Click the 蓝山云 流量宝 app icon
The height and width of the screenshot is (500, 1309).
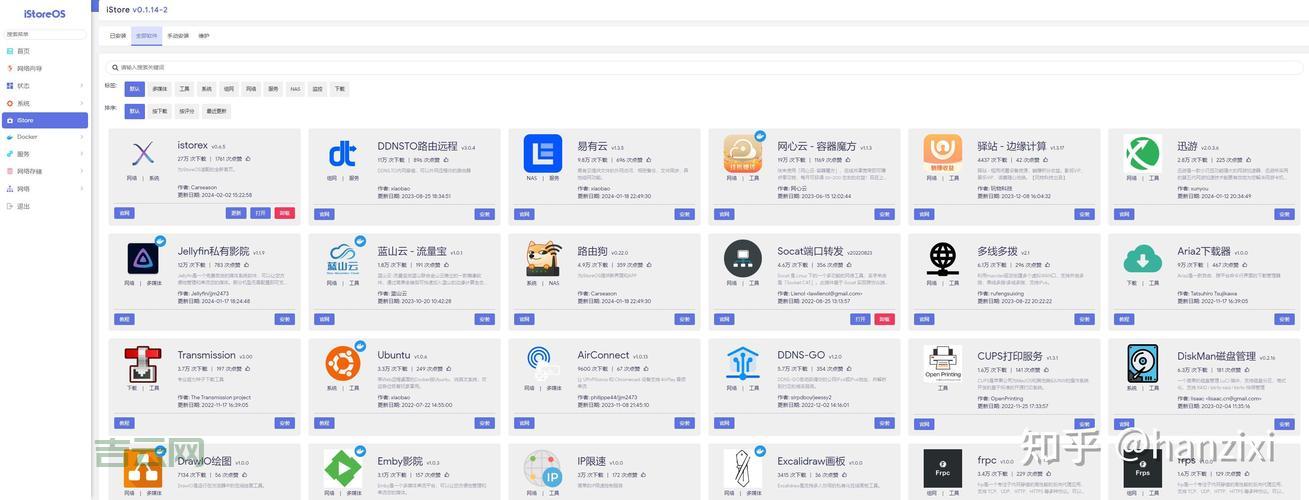343,258
